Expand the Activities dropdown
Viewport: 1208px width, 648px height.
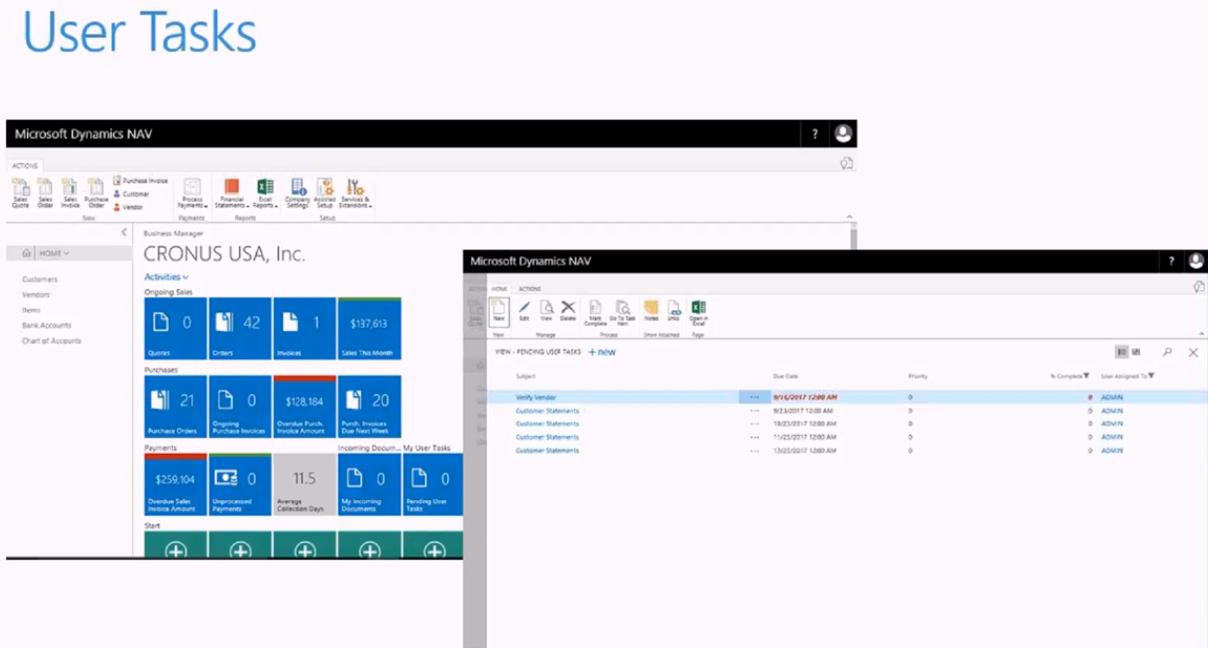coord(166,277)
